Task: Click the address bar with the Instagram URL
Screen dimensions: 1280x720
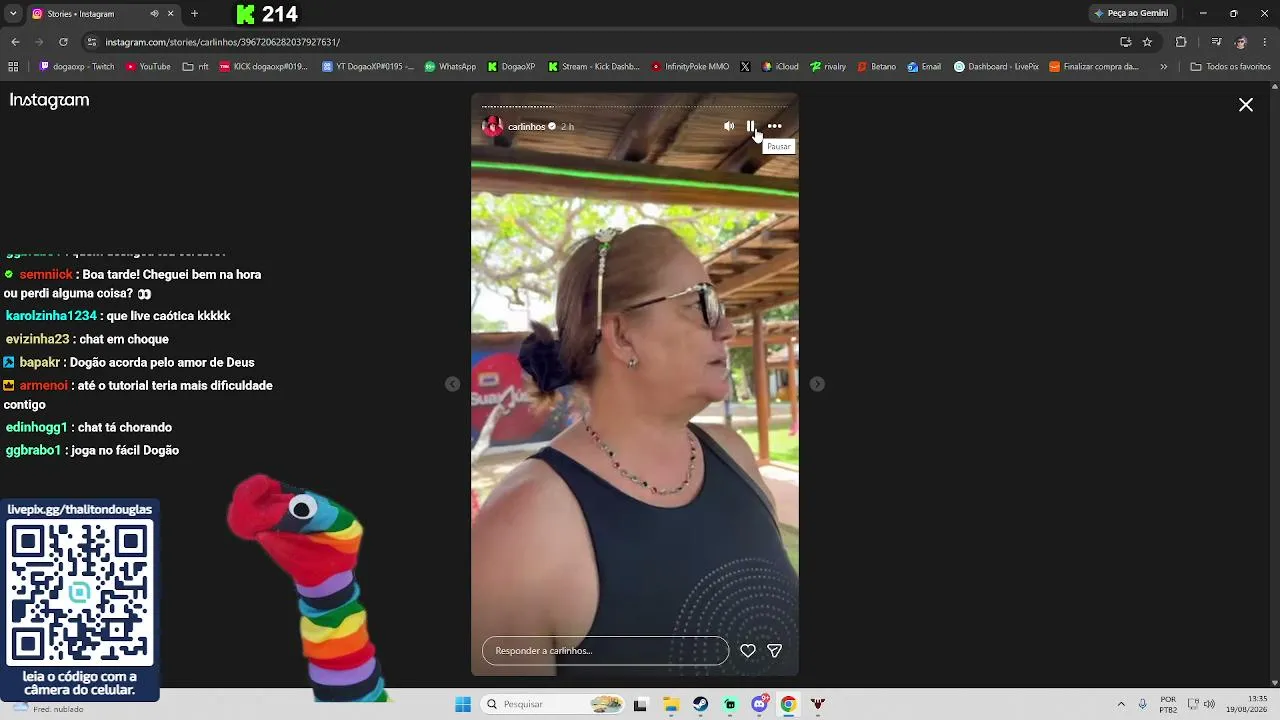Action: pyautogui.click(x=600, y=42)
